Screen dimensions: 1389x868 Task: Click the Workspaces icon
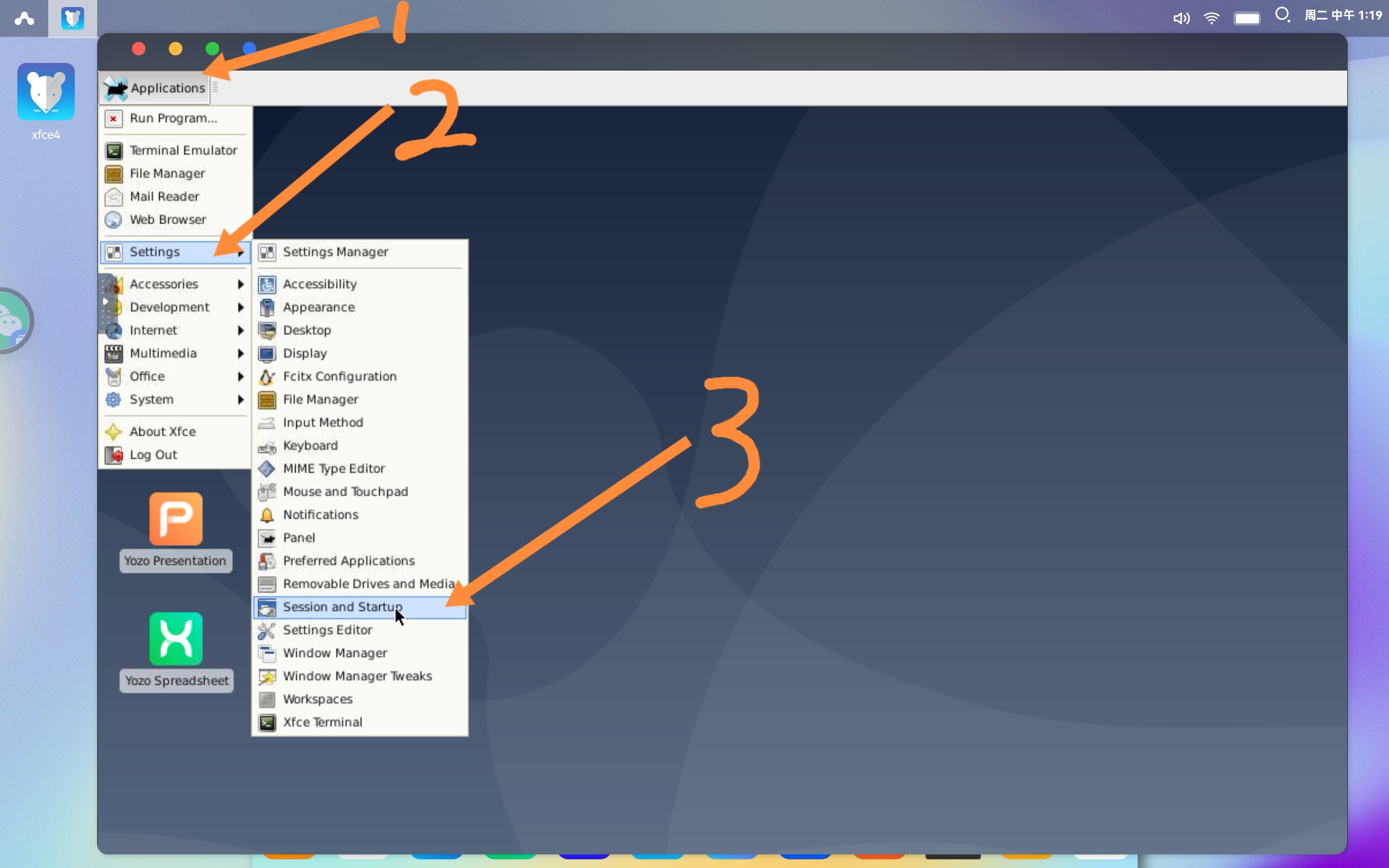tap(267, 699)
